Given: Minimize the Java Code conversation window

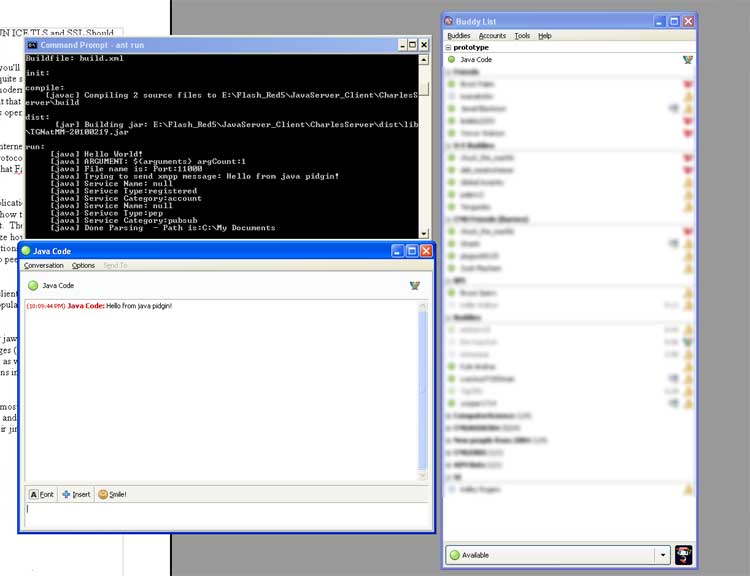Looking at the screenshot, I should tap(397, 251).
